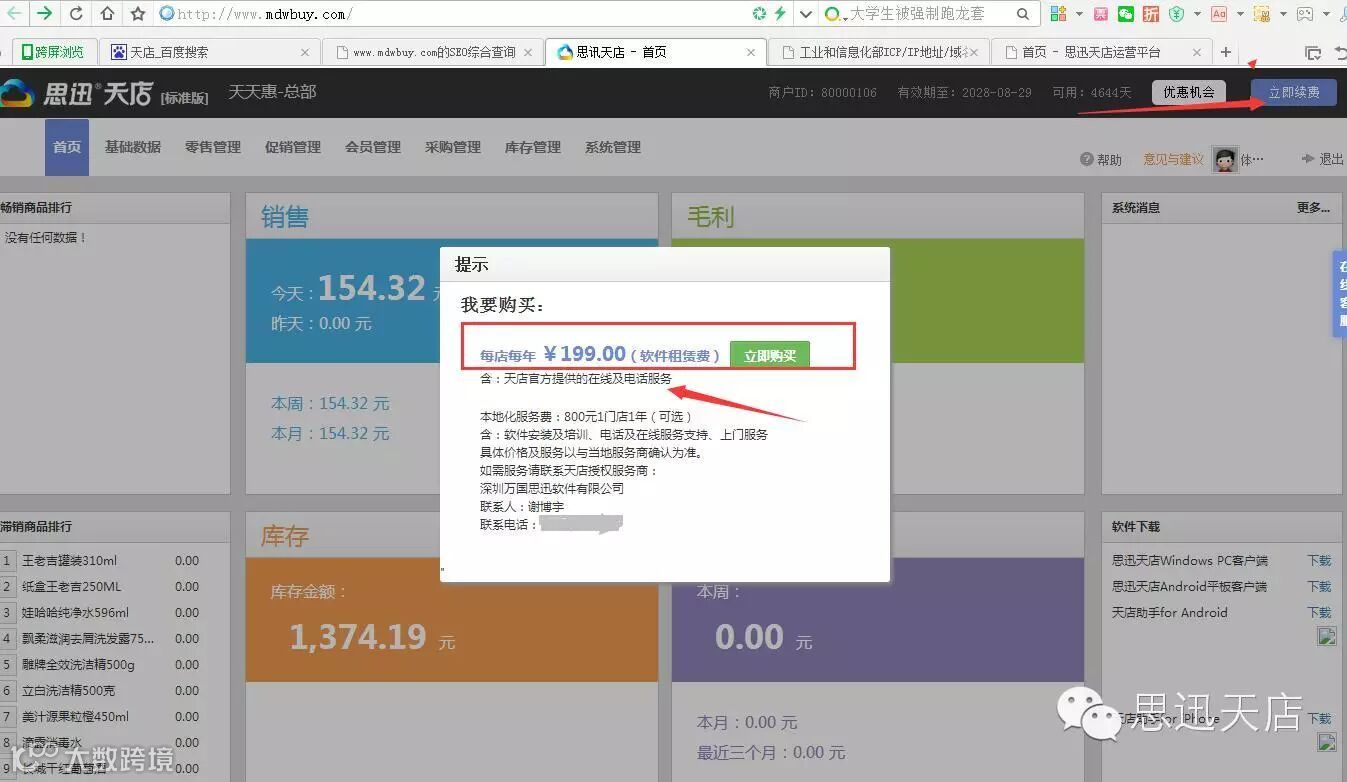Reload the page with the refresh icon
Image resolution: width=1347 pixels, height=782 pixels.
76,14
